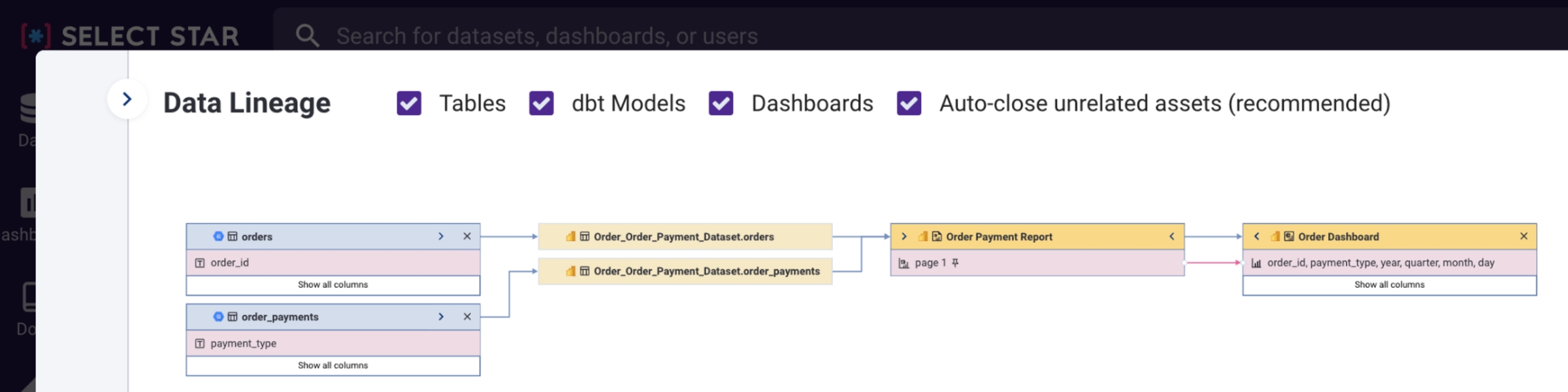This screenshot has height=392, width=1568.
Task: Show all columns for orders table
Action: pyautogui.click(x=333, y=284)
